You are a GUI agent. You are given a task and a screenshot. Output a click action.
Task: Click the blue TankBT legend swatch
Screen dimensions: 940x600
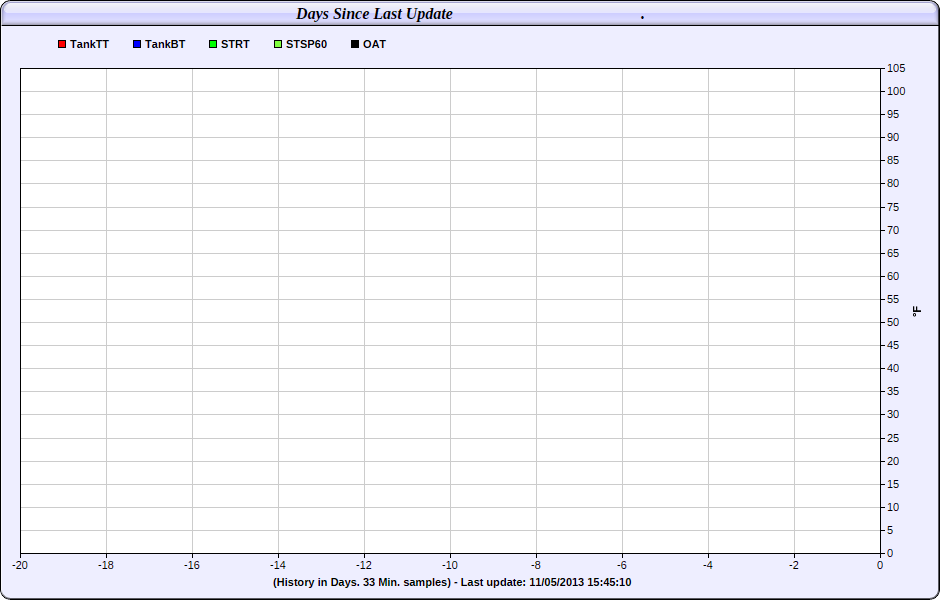(x=137, y=44)
